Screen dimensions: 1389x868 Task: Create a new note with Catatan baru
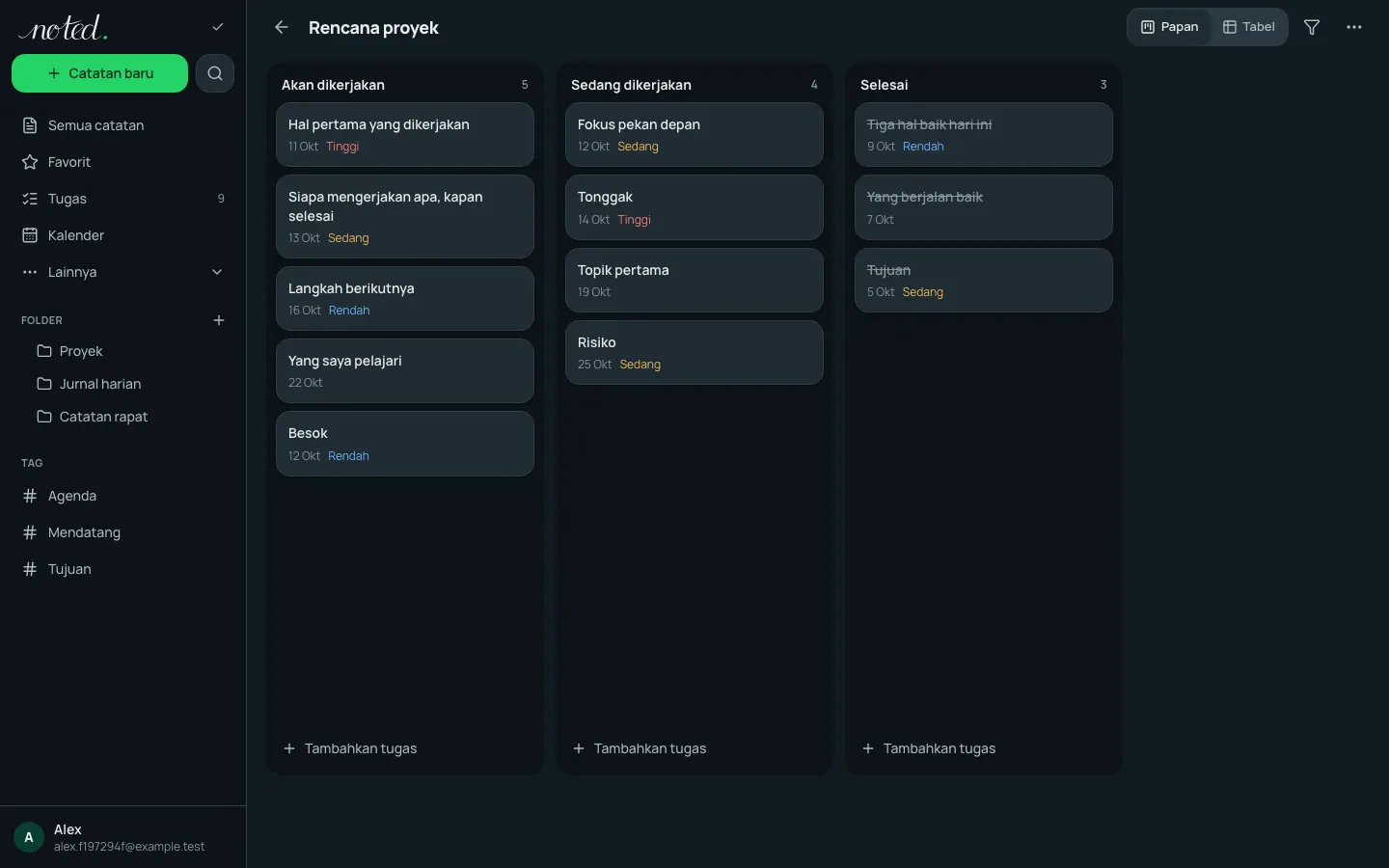[99, 73]
